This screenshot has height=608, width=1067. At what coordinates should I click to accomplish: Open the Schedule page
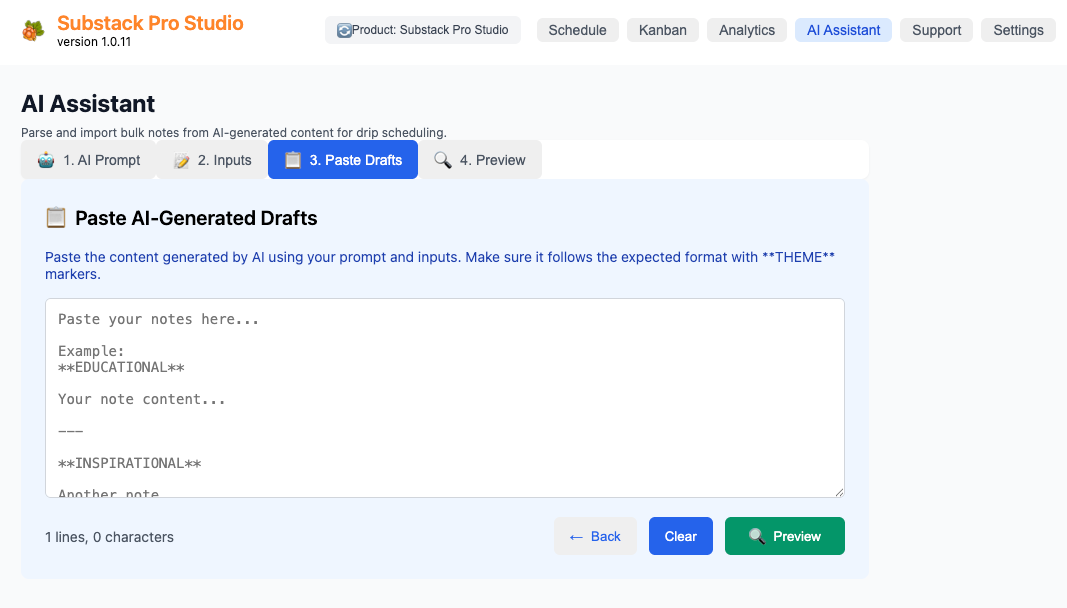coord(578,30)
